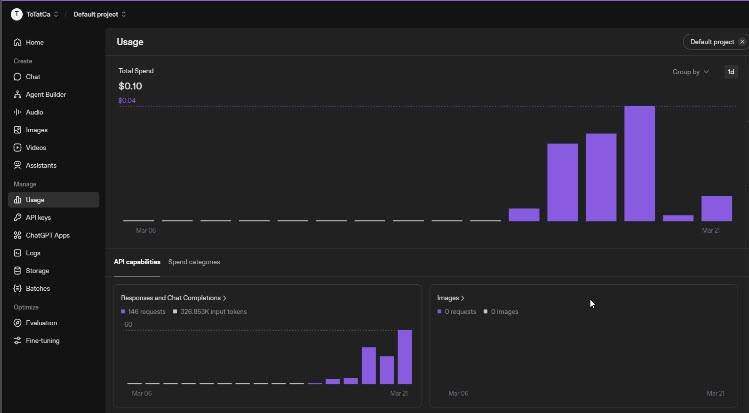This screenshot has width=749, height=413.
Task: Open the Default project selector dropdown
Action: (x=100, y=14)
